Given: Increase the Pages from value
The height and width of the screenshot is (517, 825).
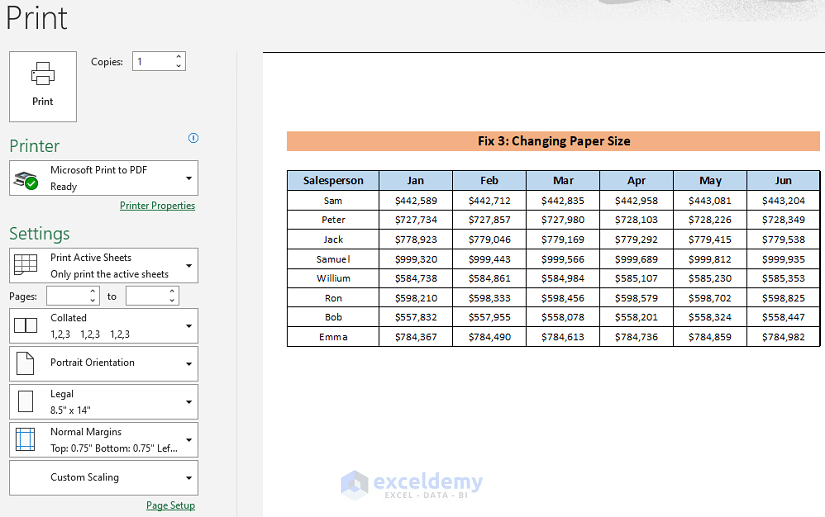Looking at the screenshot, I should tap(93, 291).
